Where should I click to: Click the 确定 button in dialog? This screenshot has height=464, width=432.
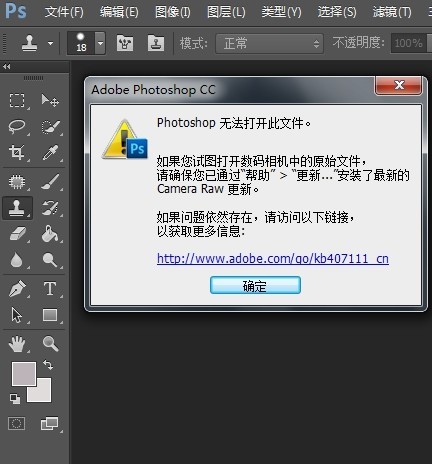pos(255,285)
